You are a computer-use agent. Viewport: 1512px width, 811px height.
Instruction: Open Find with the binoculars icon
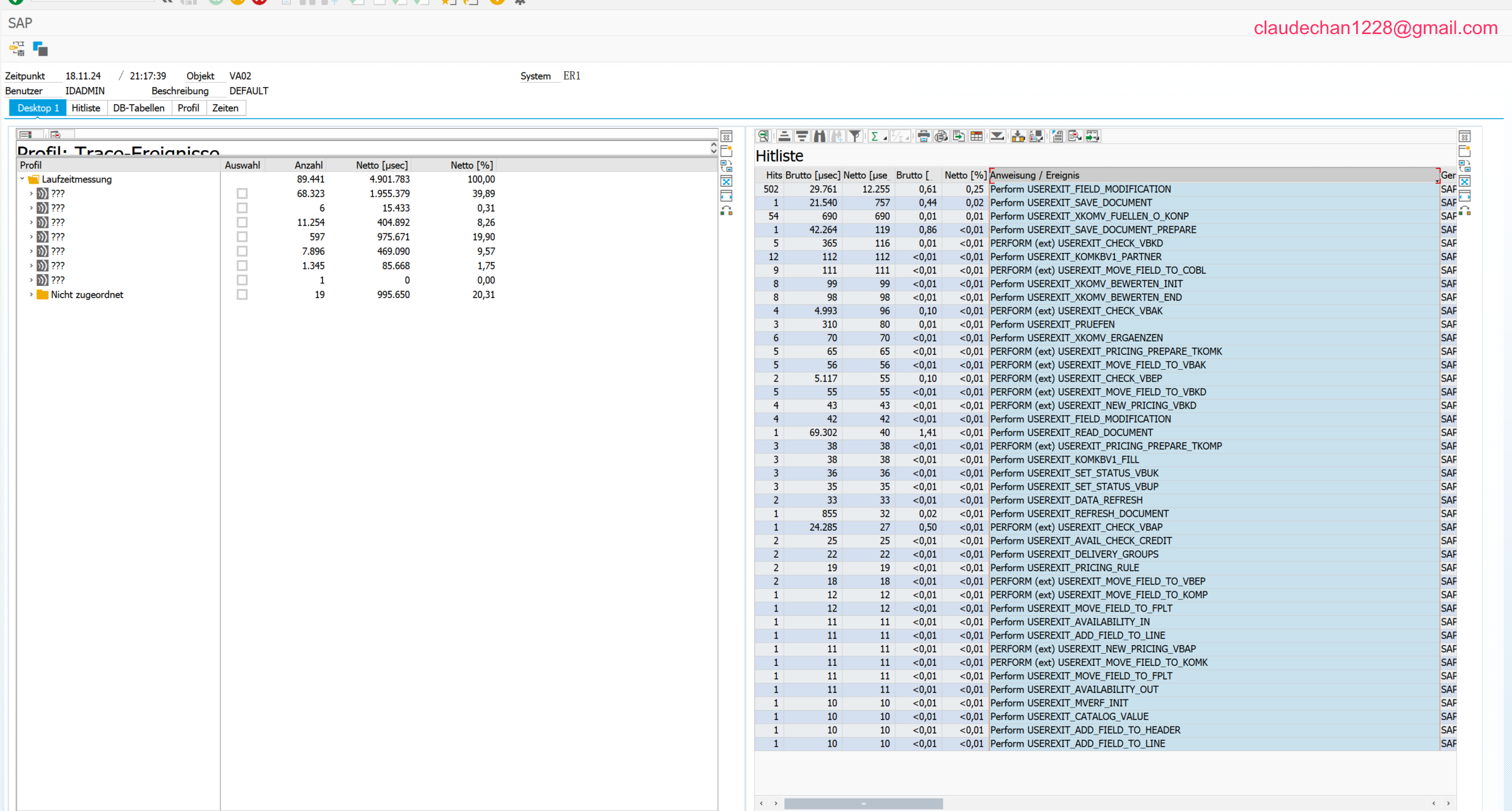tap(820, 136)
